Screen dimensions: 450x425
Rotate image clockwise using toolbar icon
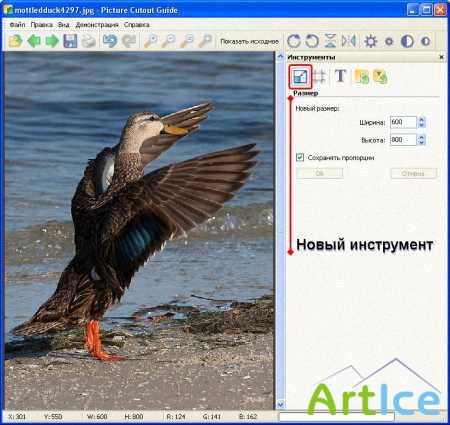(x=294, y=41)
